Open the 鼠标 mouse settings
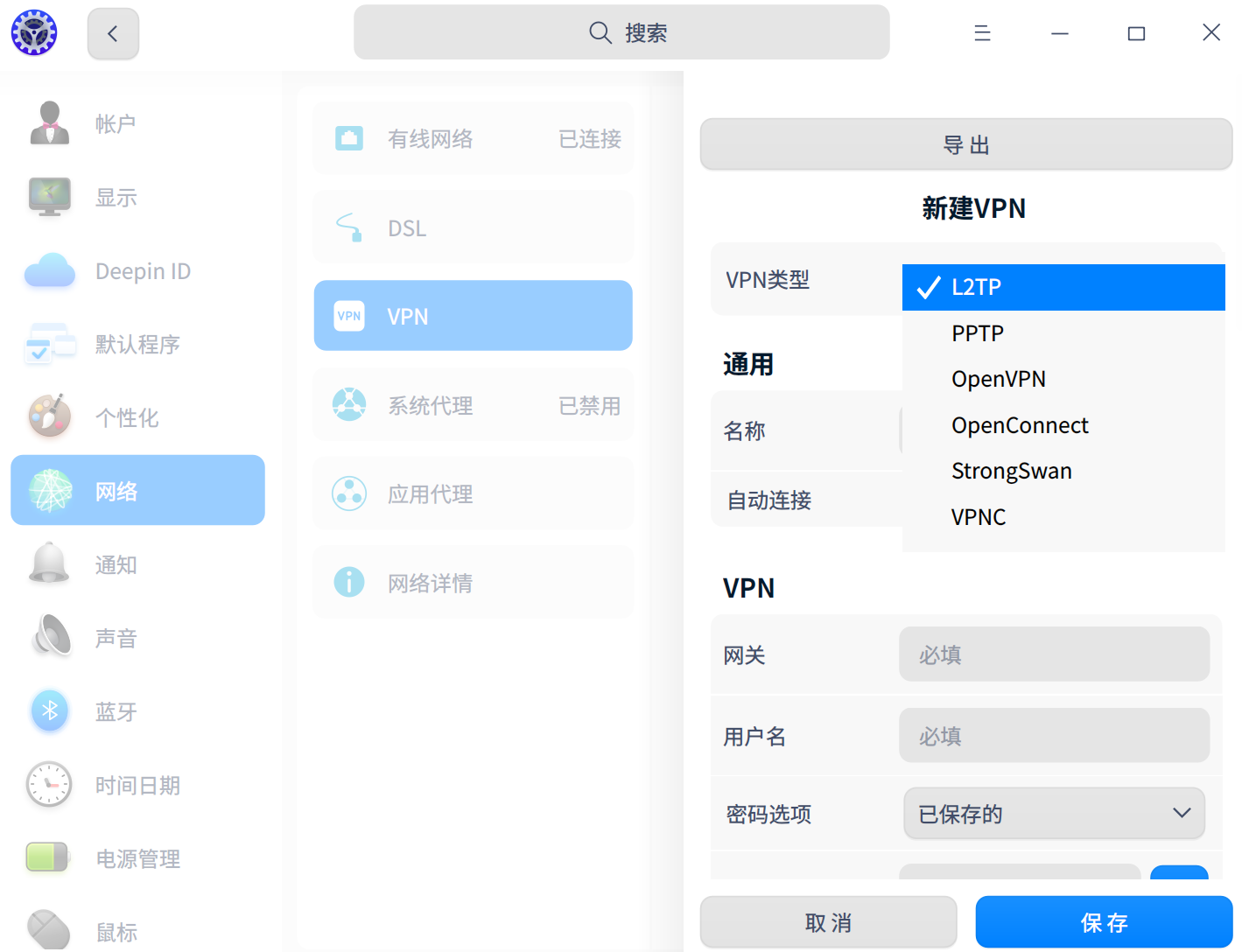This screenshot has height=952, width=1242. [137, 929]
